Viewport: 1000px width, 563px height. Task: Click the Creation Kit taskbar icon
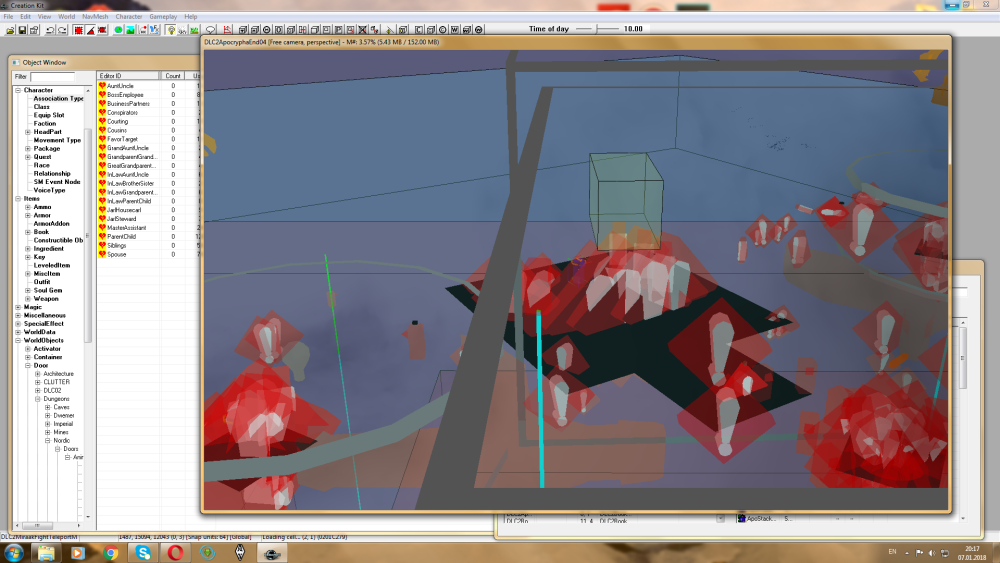(272, 553)
